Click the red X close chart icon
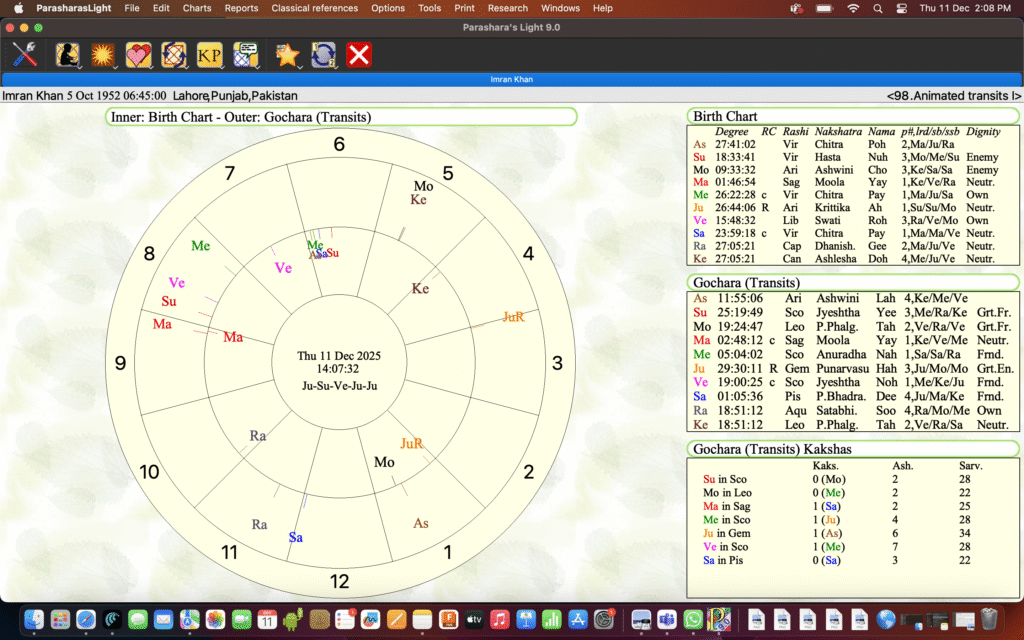 click(359, 54)
